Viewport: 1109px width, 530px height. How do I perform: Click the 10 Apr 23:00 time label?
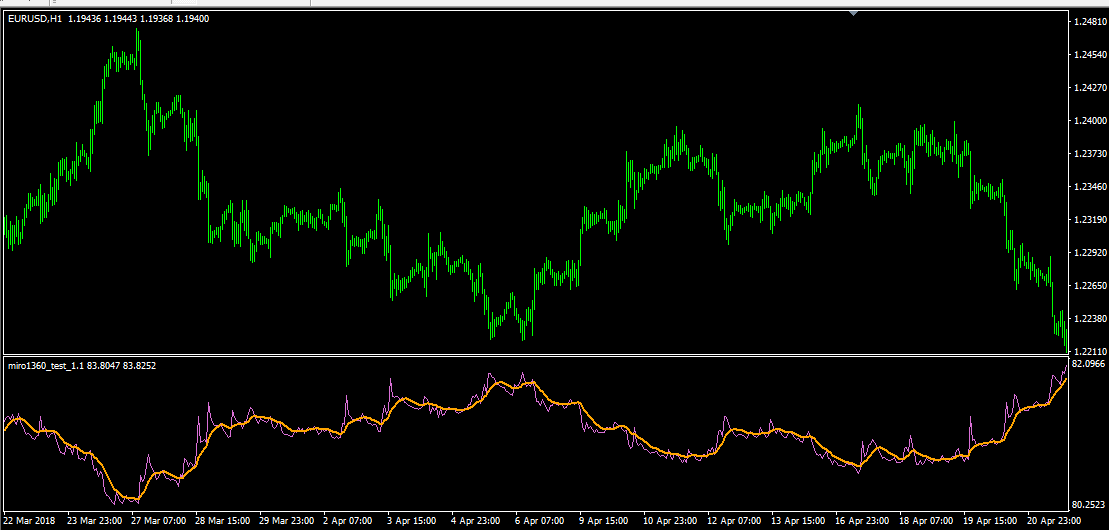click(x=668, y=520)
